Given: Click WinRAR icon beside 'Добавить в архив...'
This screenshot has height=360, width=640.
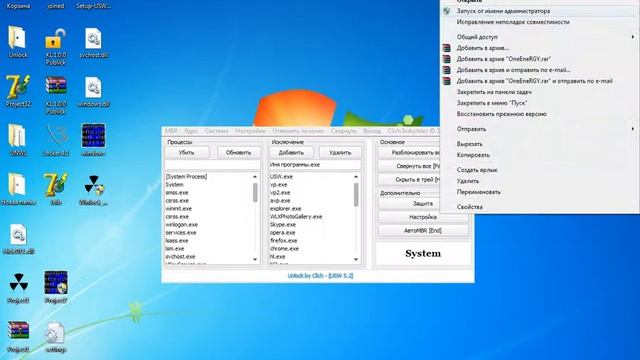Looking at the screenshot, I should pos(447,48).
